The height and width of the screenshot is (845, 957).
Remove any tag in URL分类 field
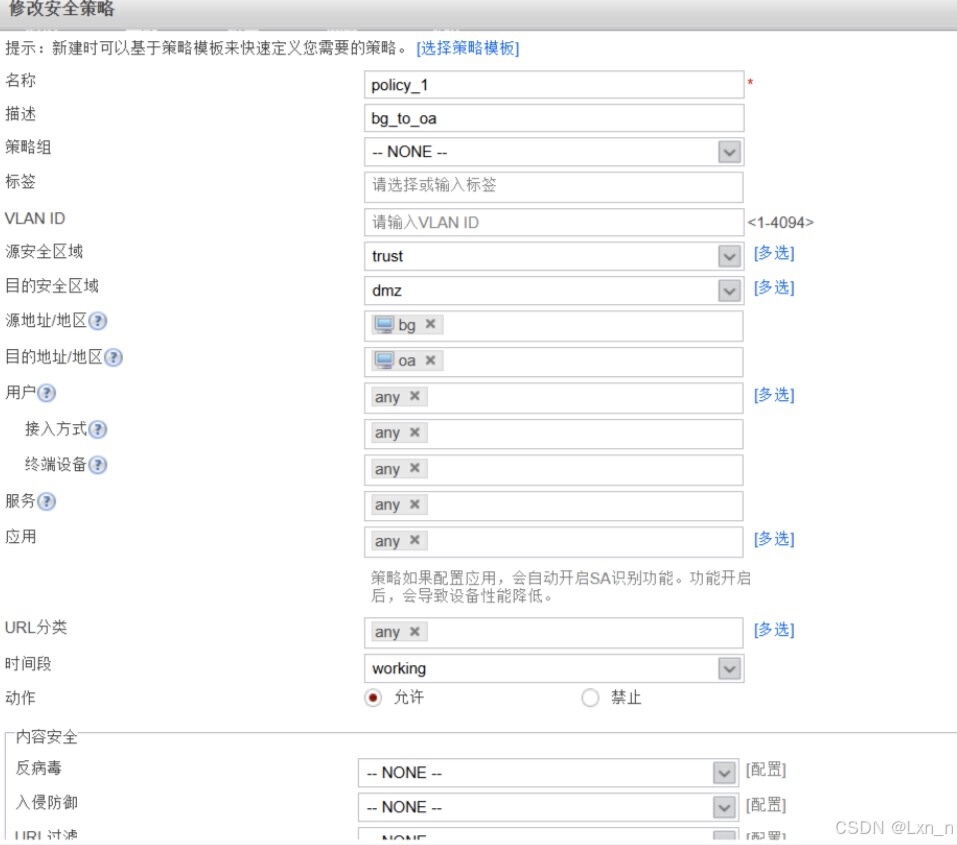(x=414, y=631)
